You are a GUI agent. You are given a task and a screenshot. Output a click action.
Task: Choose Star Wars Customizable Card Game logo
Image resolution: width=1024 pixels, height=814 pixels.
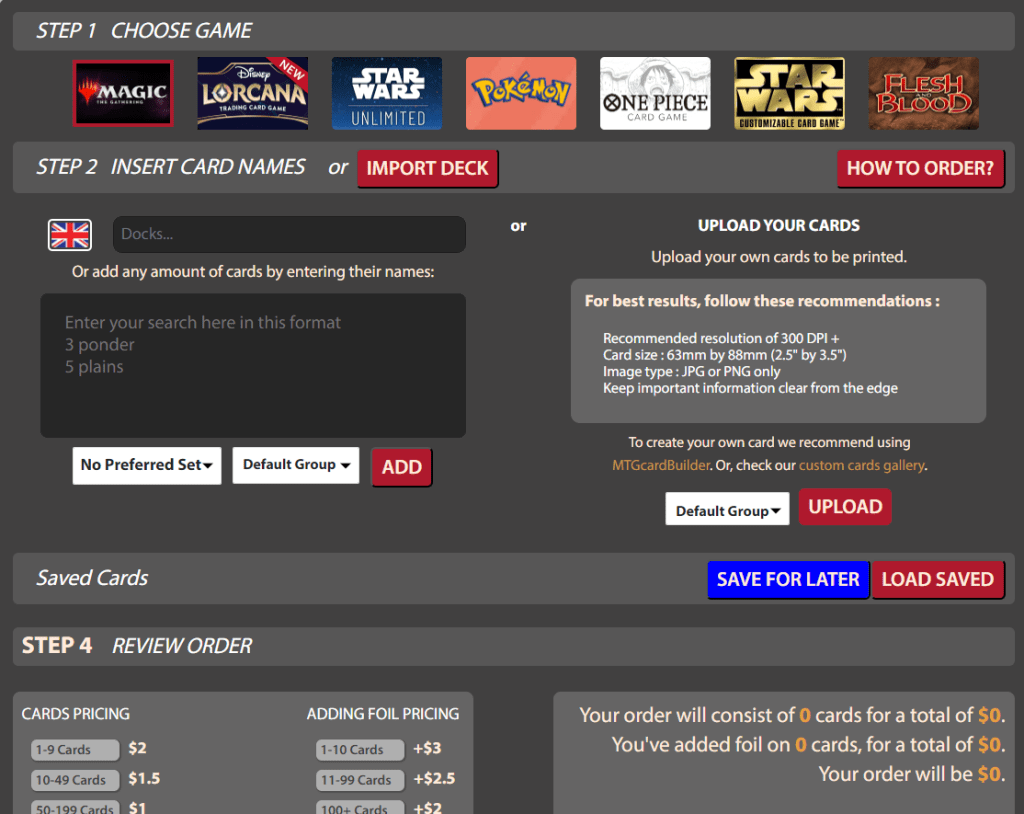click(x=789, y=93)
